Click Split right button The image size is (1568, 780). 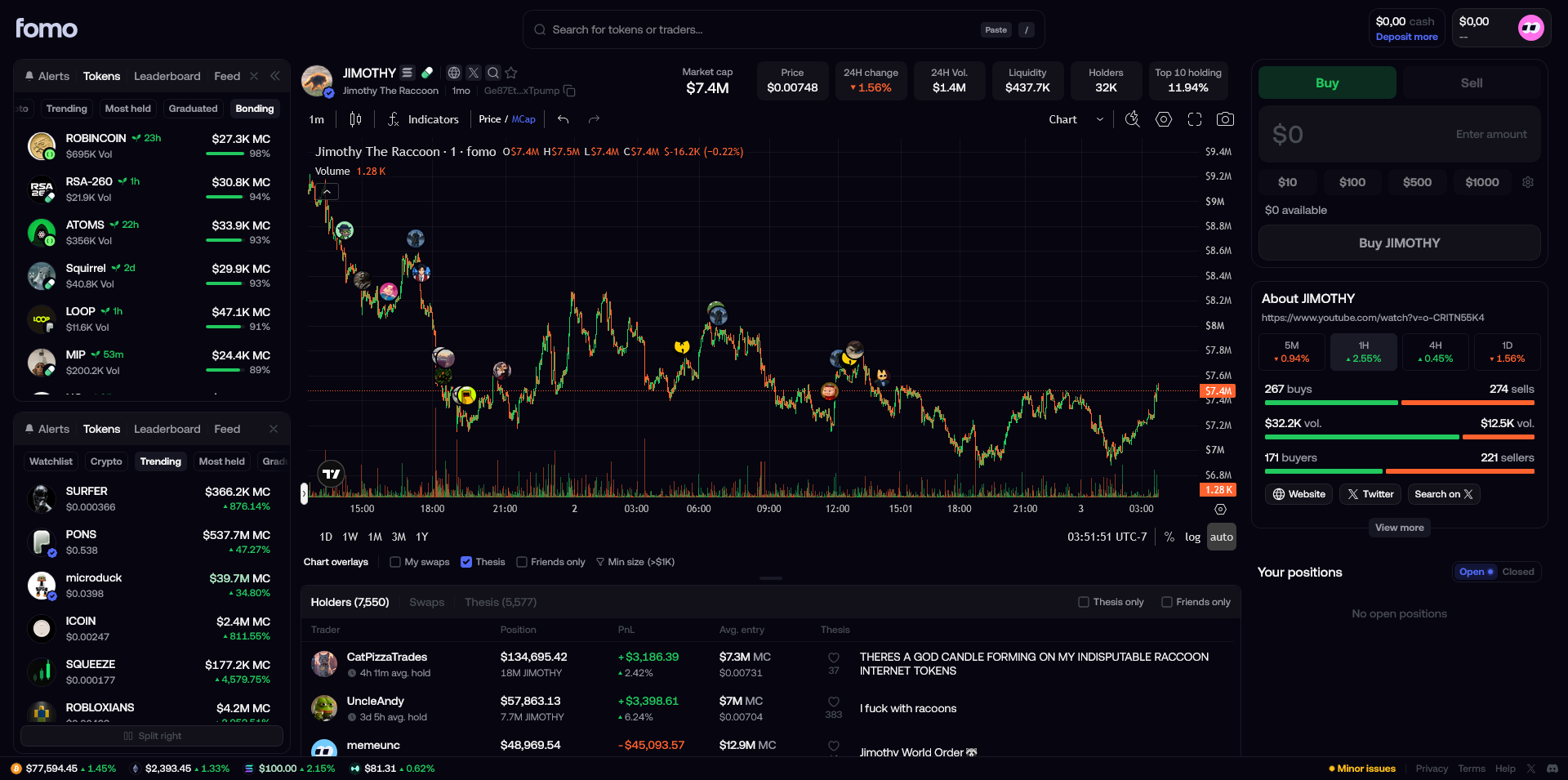(152, 736)
